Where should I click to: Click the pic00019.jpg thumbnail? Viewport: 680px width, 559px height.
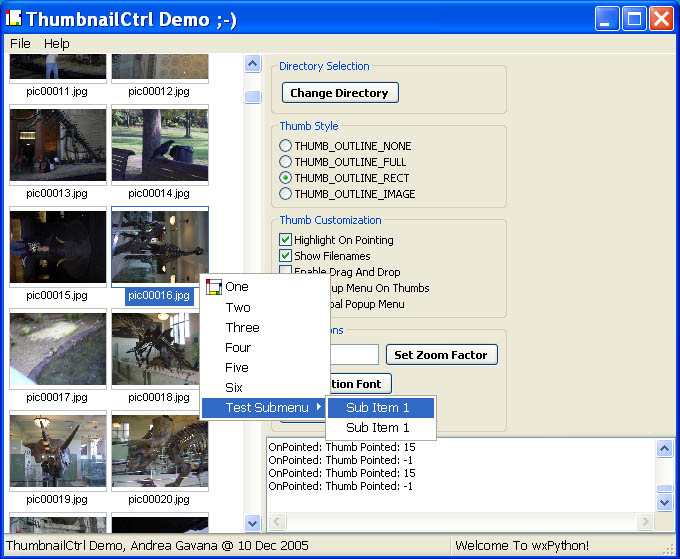(57, 451)
